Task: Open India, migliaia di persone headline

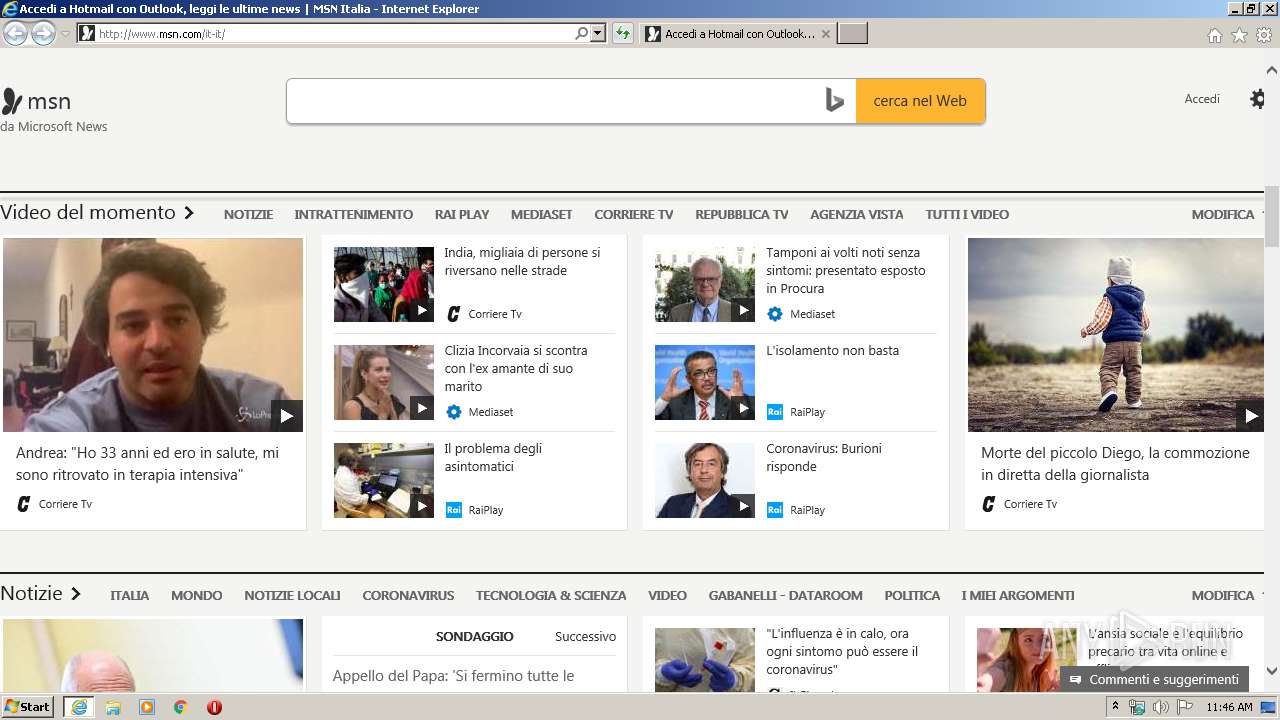Action: pyautogui.click(x=522, y=261)
